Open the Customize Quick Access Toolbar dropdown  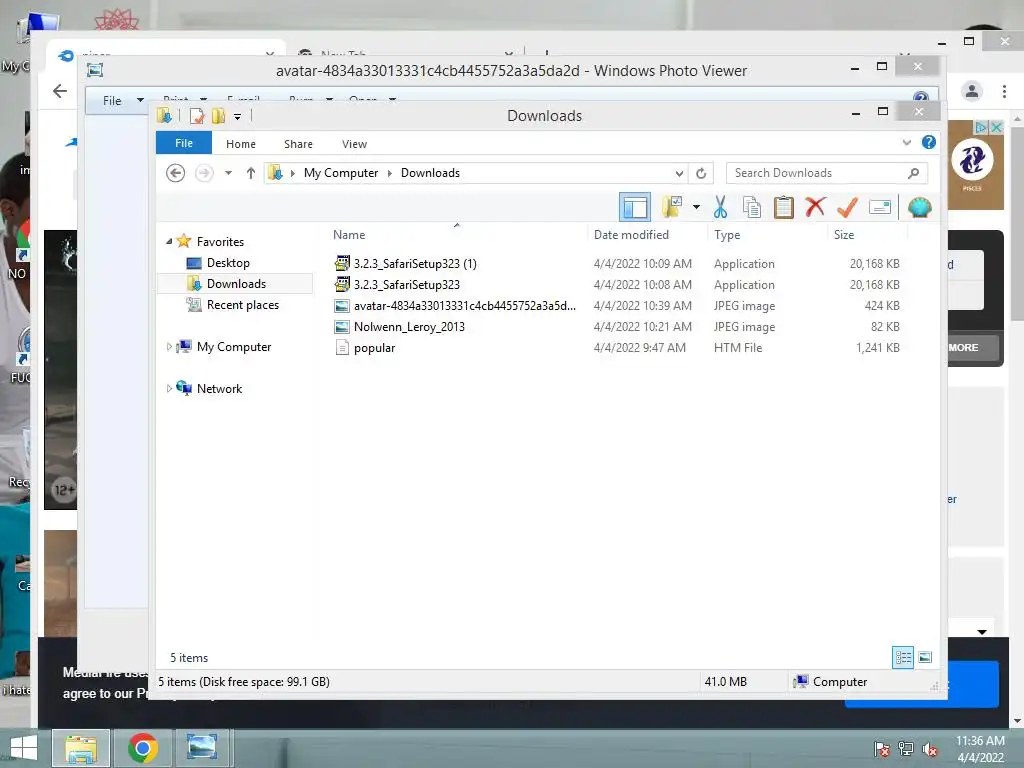click(x=238, y=117)
